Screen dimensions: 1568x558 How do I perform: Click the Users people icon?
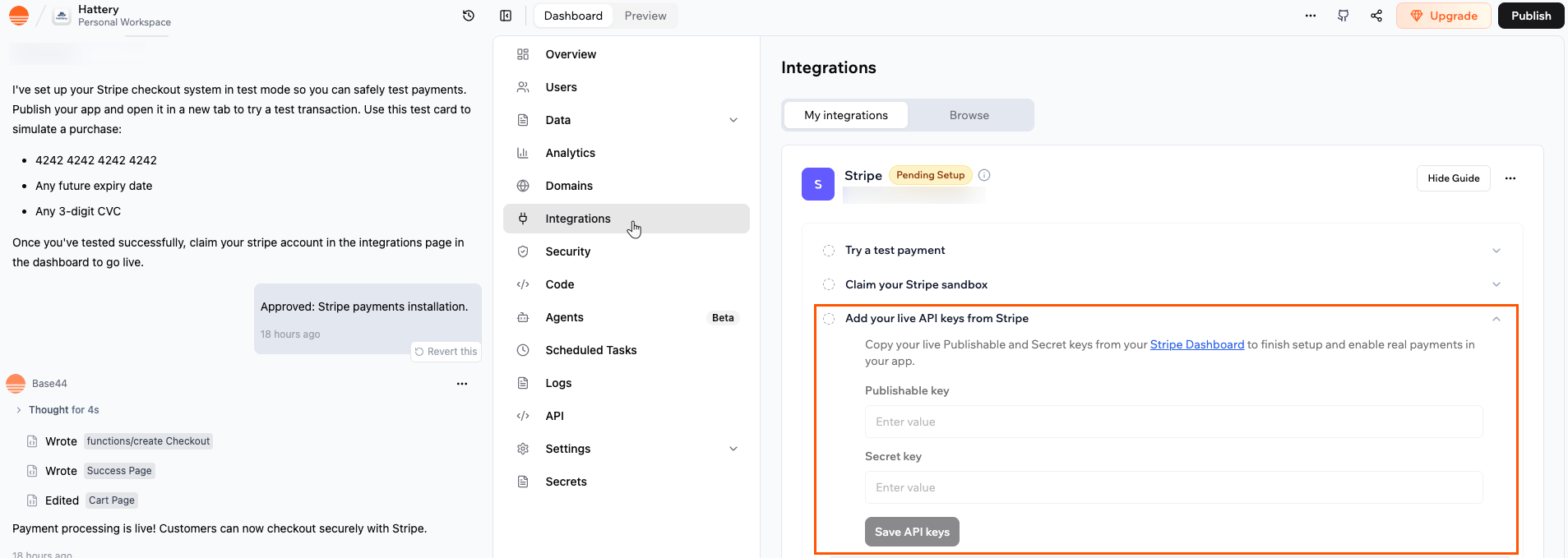click(523, 87)
